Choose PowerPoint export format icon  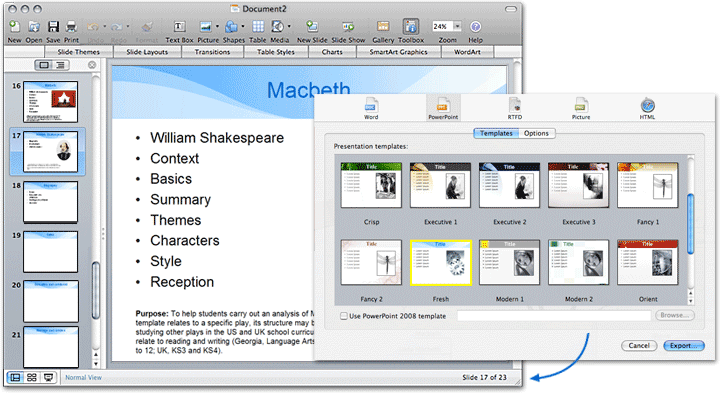click(x=443, y=106)
